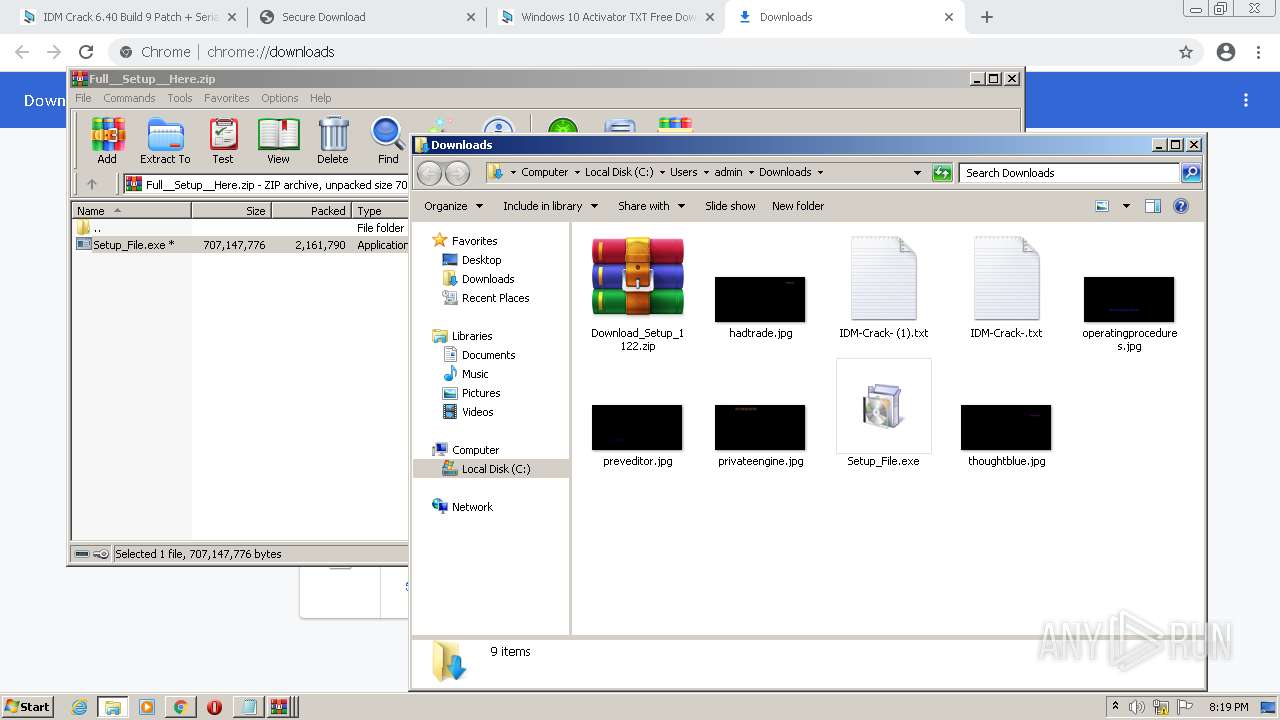Go up one level in WinRAR

coord(92,184)
